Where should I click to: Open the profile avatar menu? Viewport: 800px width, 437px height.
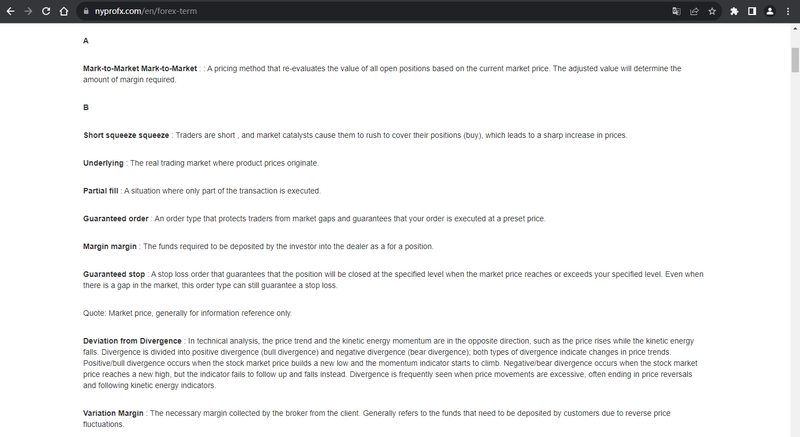click(x=770, y=11)
